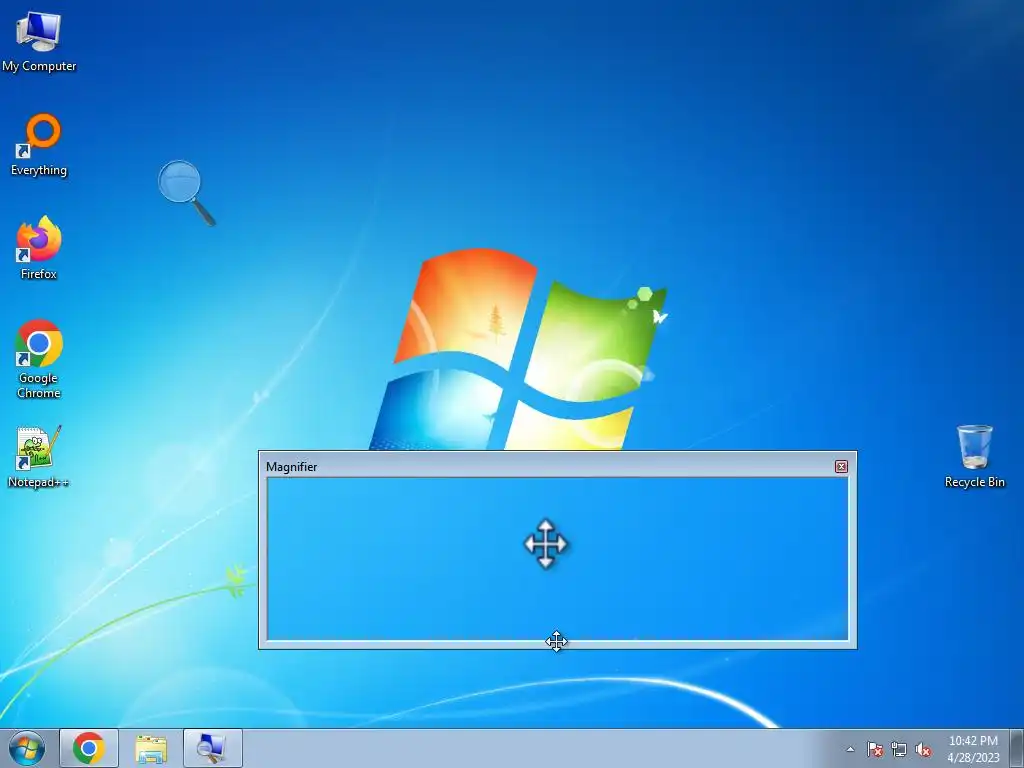Open the My Computer desktop icon

pos(39,41)
